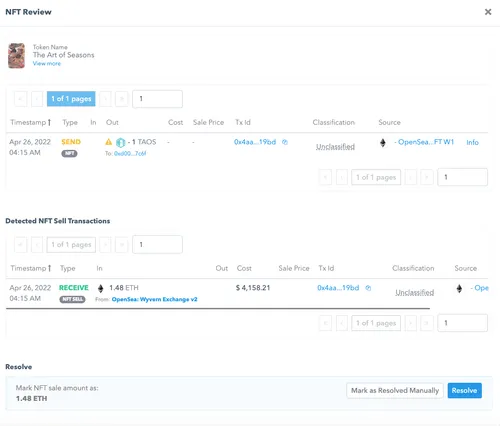
Task: Copy the RECEIVE row transaction ID icon
Action: tap(368, 288)
